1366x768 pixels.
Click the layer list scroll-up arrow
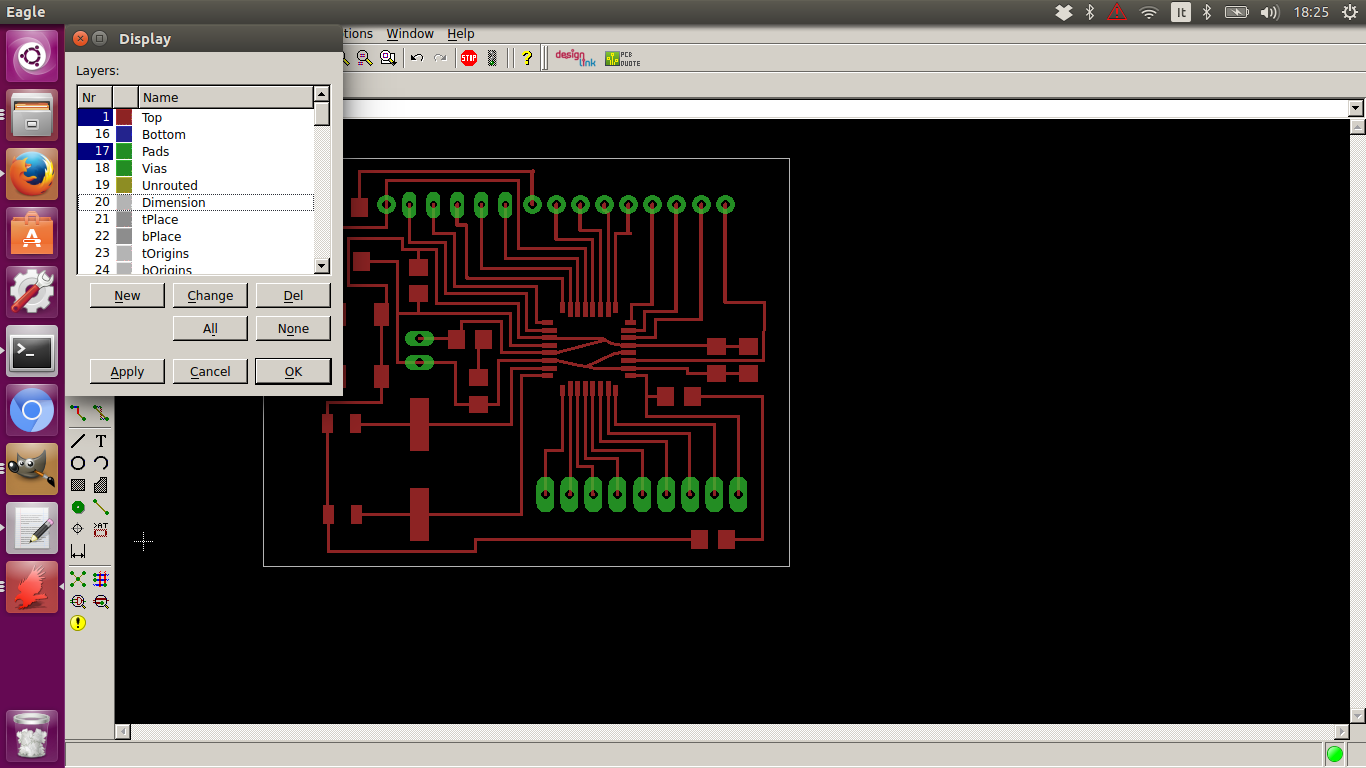[321, 94]
